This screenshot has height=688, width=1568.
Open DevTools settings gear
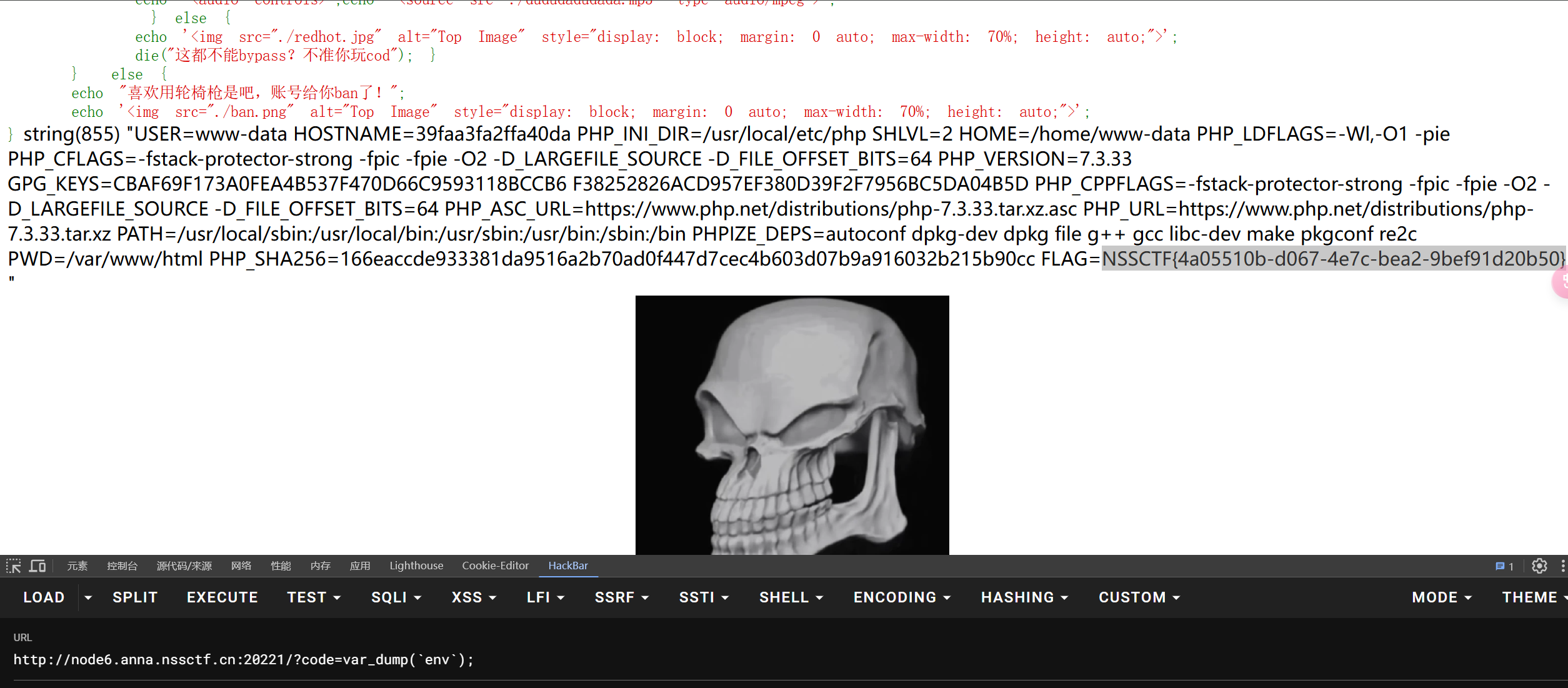click(x=1539, y=566)
